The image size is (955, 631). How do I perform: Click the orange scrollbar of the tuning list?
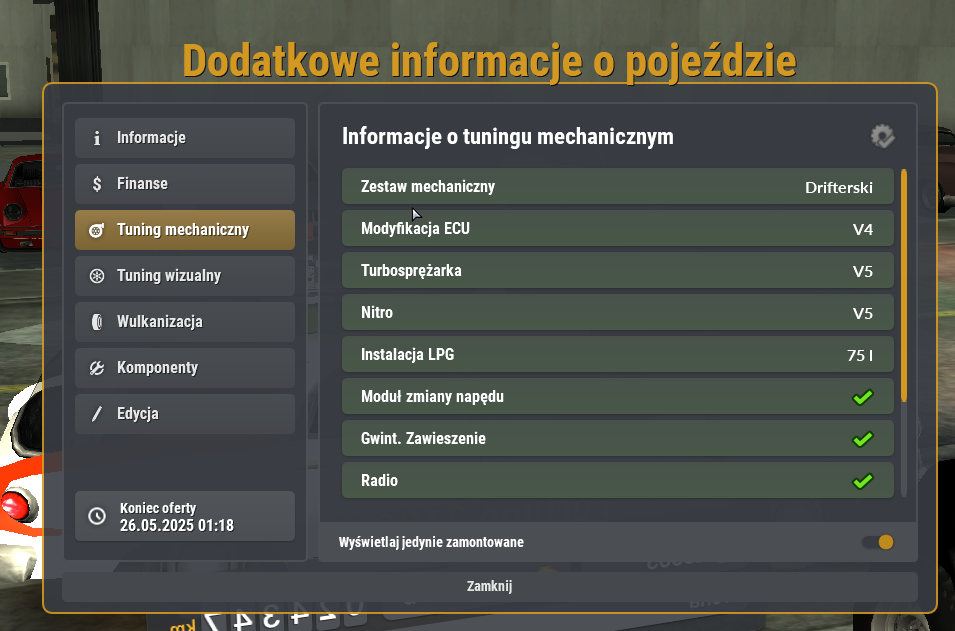point(904,285)
